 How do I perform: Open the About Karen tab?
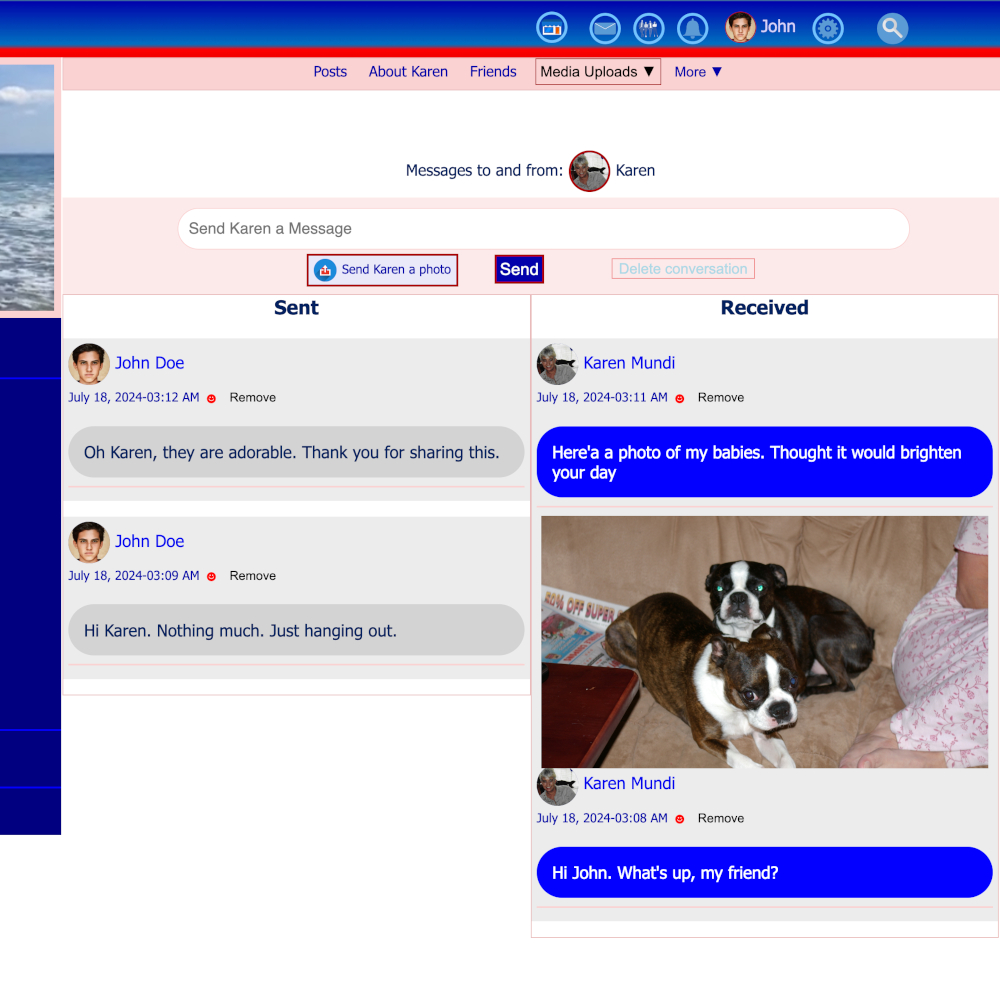pos(408,71)
